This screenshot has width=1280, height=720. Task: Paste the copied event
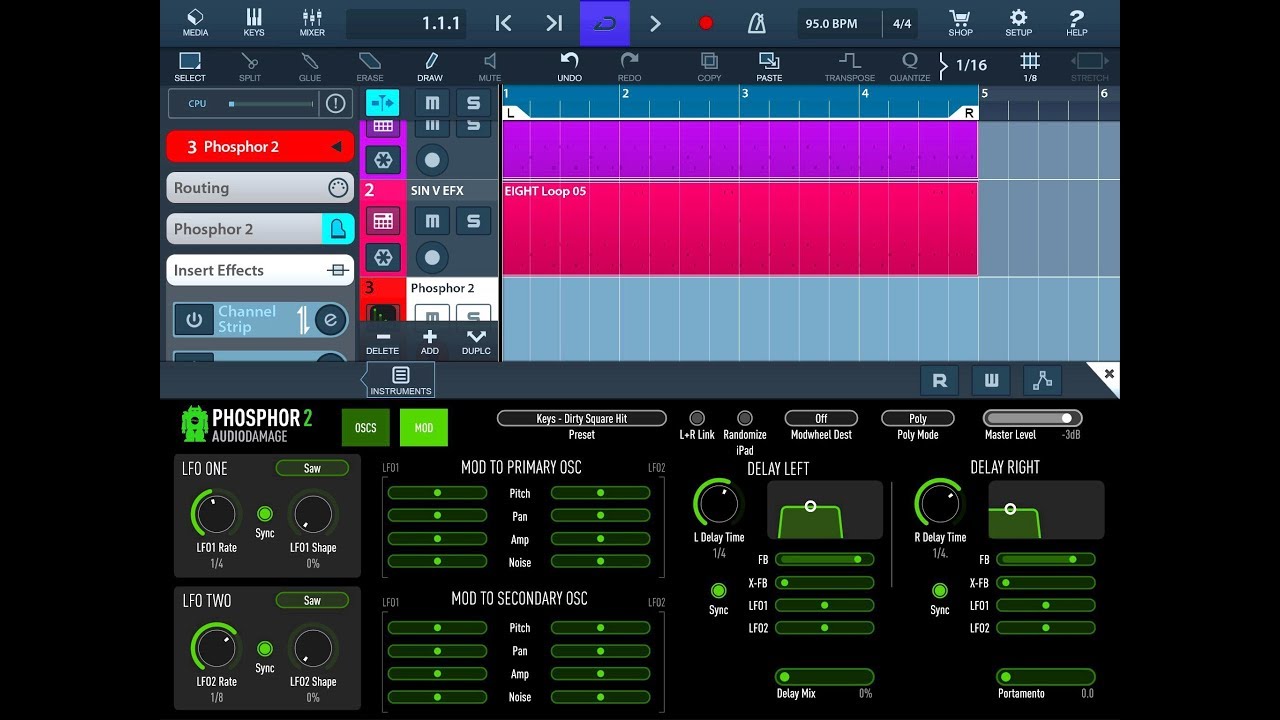(769, 67)
